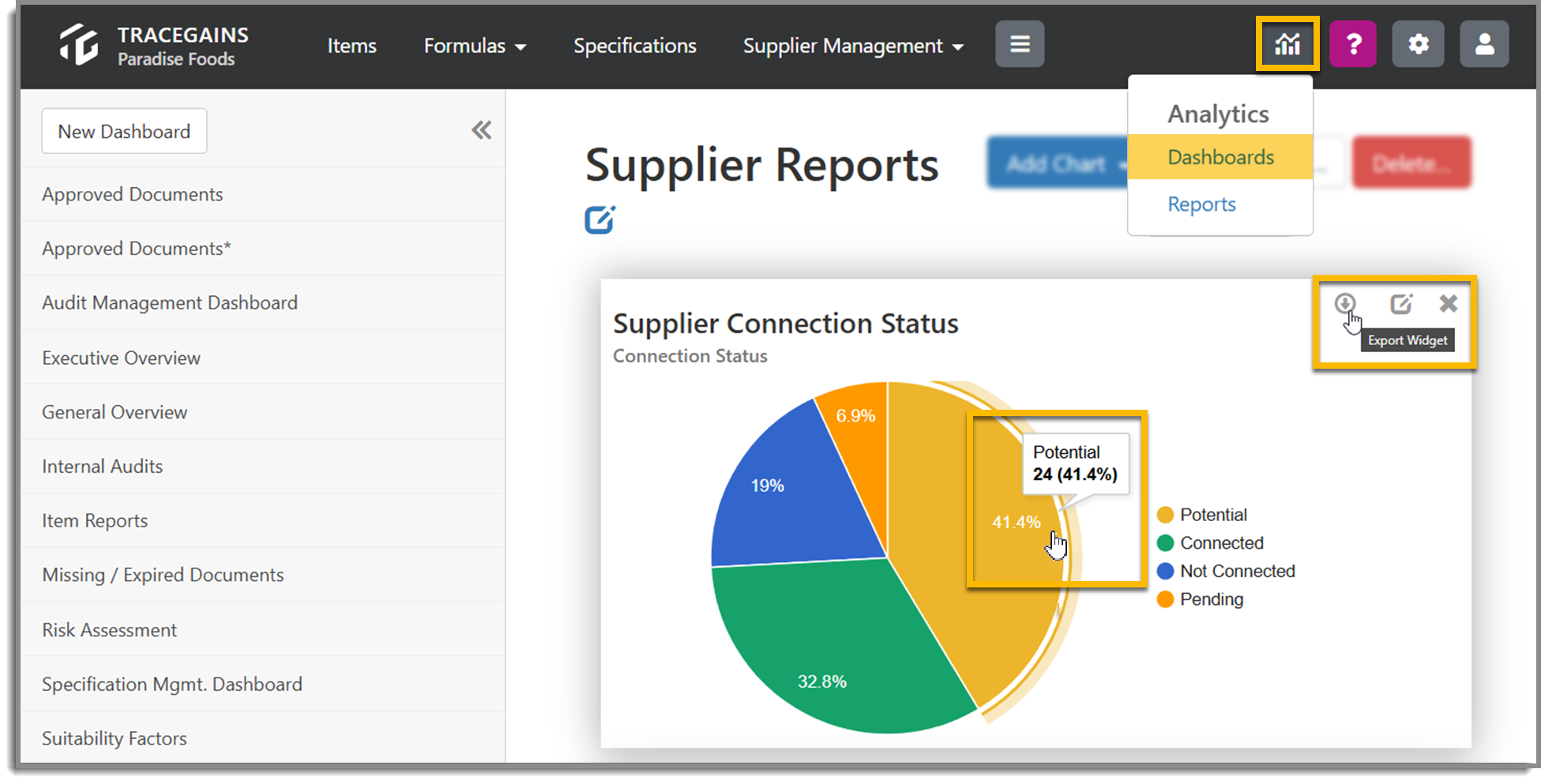Open the Add Chart dropdown button
Viewport: 1541px width, 784px height.
point(1058,163)
